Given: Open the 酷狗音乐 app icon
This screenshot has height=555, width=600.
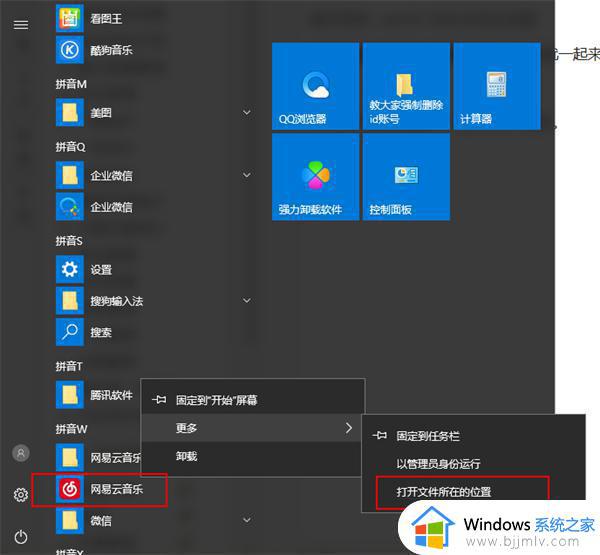Looking at the screenshot, I should click(70, 50).
